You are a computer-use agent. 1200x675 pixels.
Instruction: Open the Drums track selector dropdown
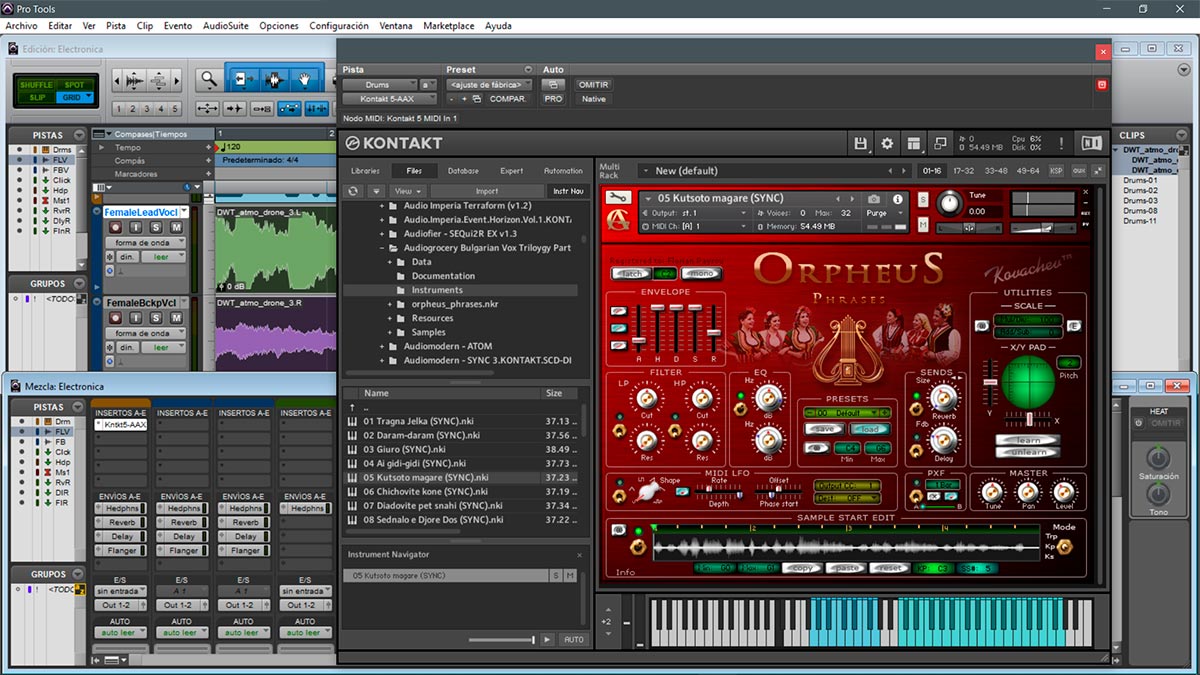click(x=380, y=85)
